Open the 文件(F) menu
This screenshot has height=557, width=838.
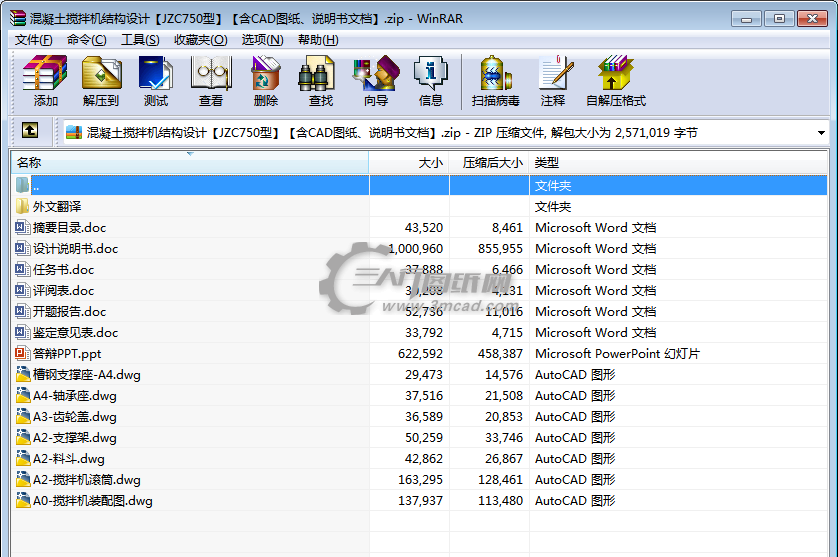[33, 40]
